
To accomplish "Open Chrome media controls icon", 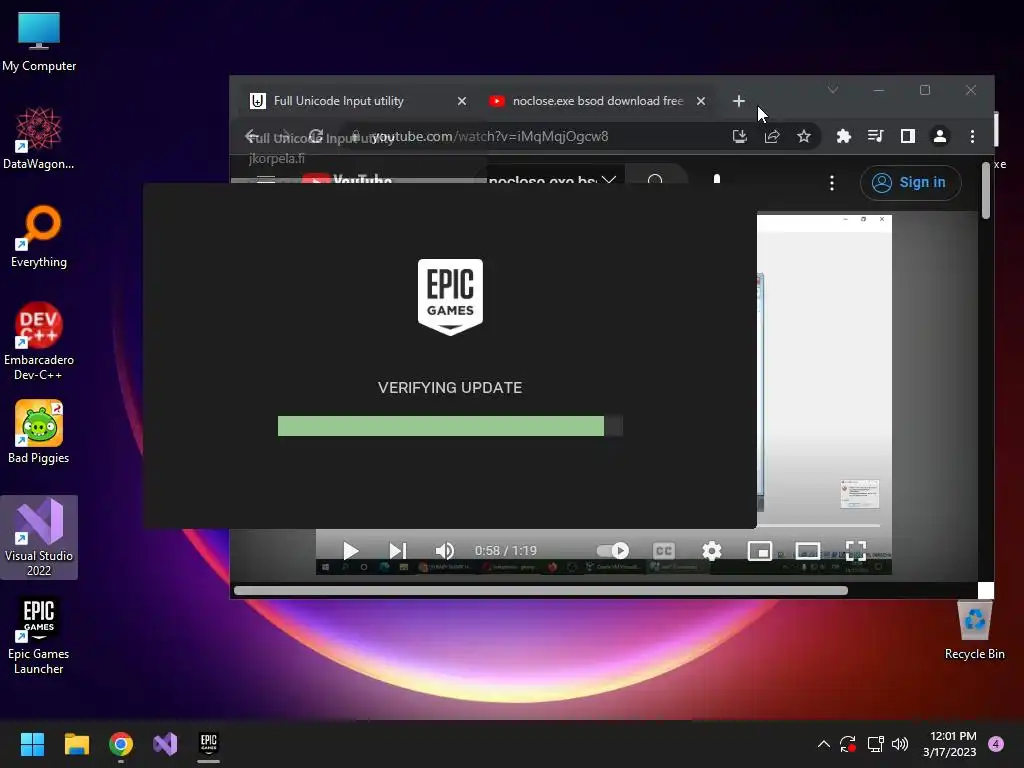I will [x=876, y=136].
